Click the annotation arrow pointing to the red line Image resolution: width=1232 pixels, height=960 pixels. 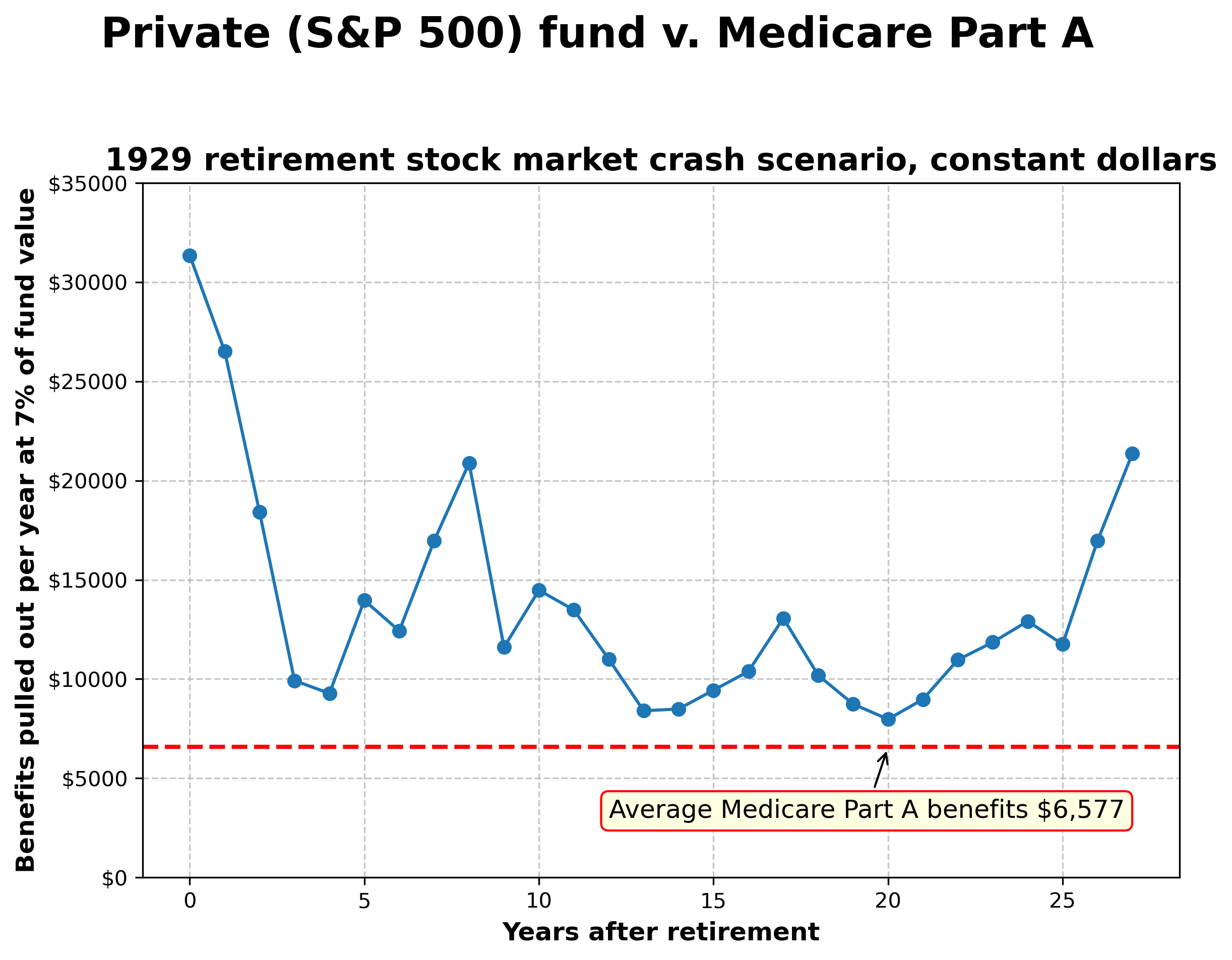point(881,770)
